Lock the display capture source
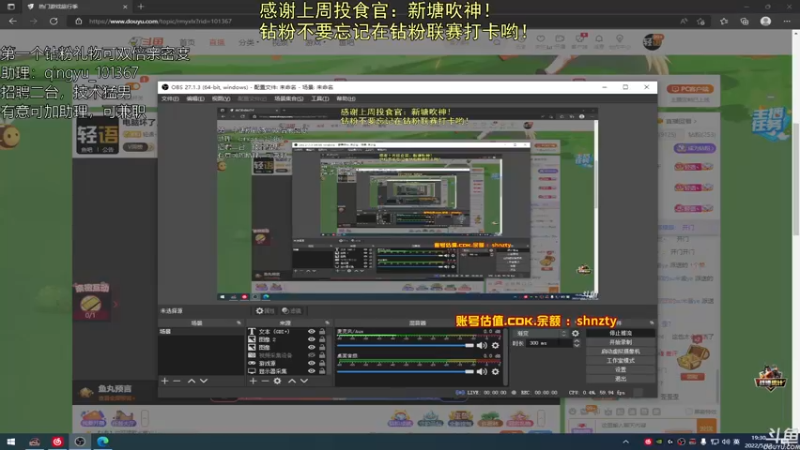The image size is (800, 450). point(322,371)
